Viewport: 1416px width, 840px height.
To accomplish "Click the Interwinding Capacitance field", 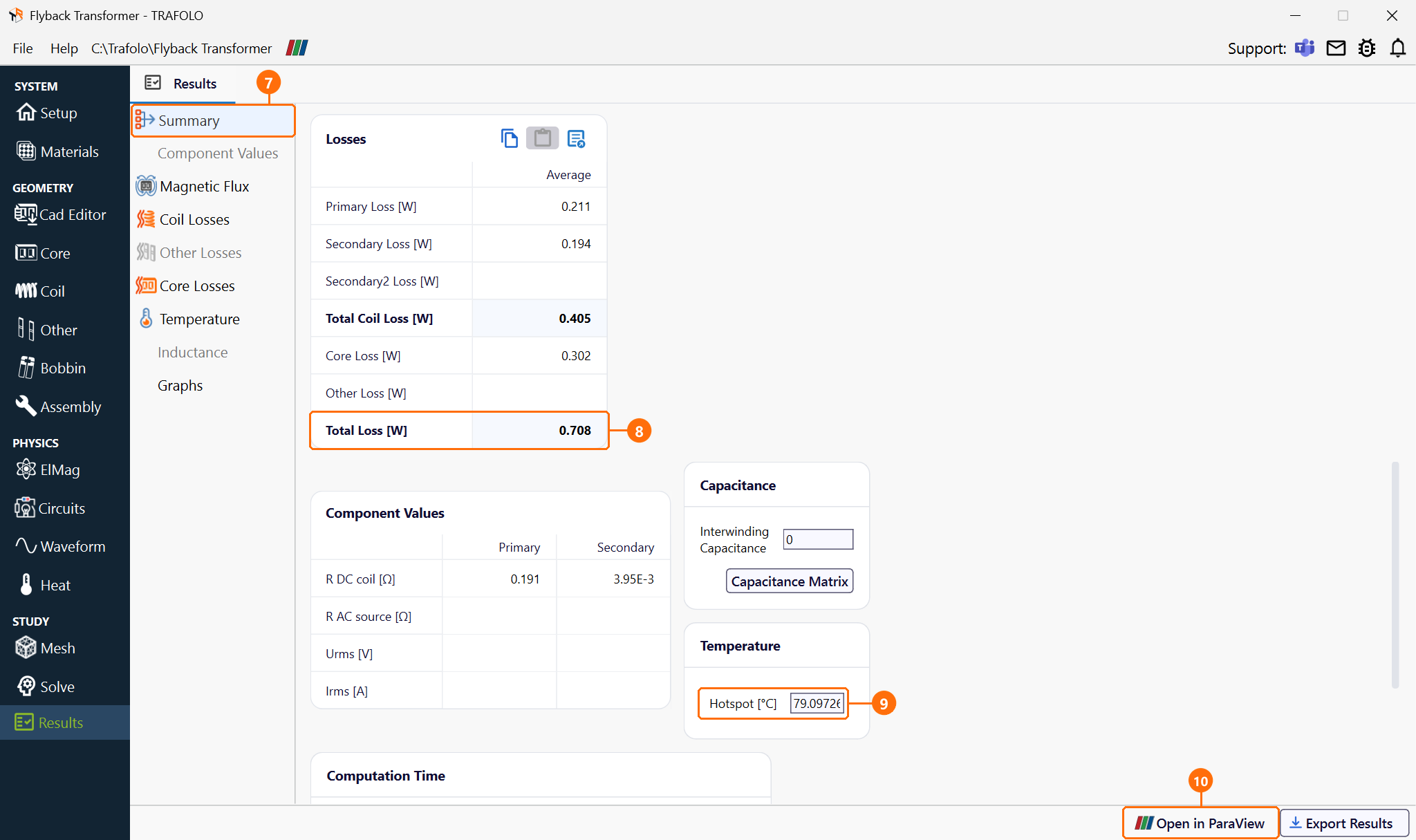I will (x=818, y=539).
